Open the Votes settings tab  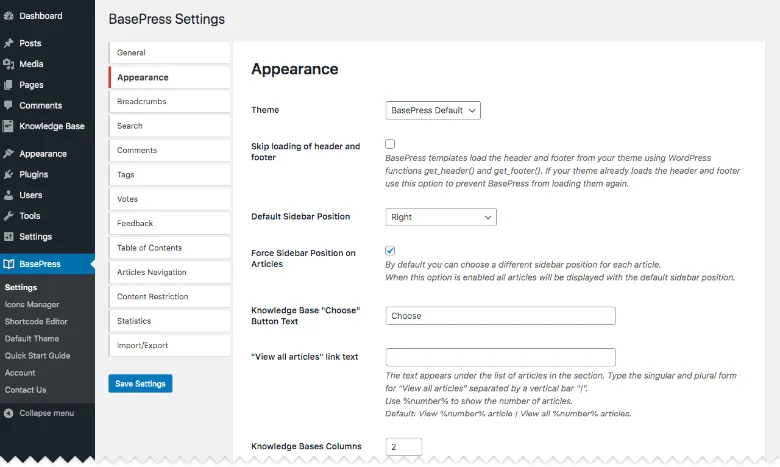[x=169, y=199]
